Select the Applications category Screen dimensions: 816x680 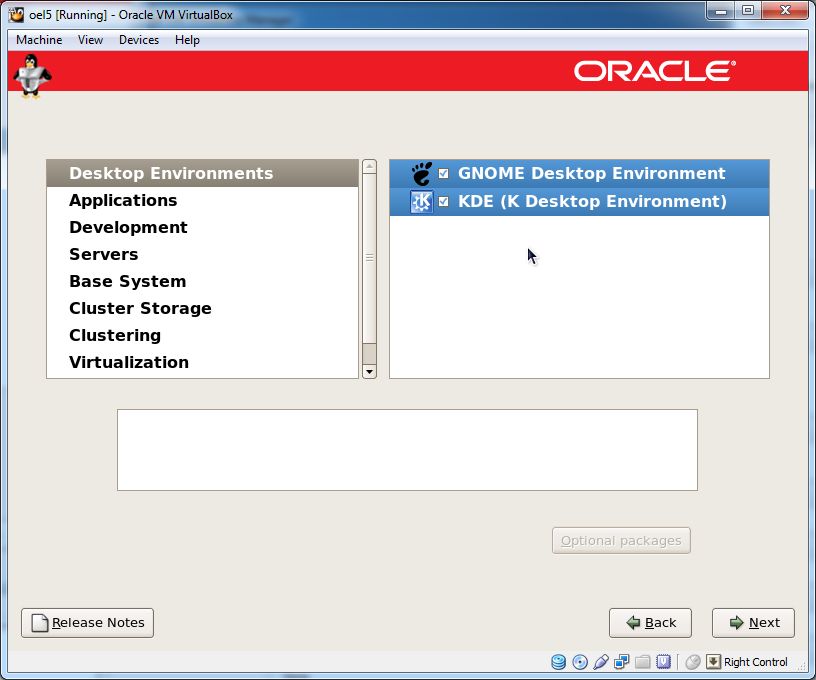click(202, 200)
